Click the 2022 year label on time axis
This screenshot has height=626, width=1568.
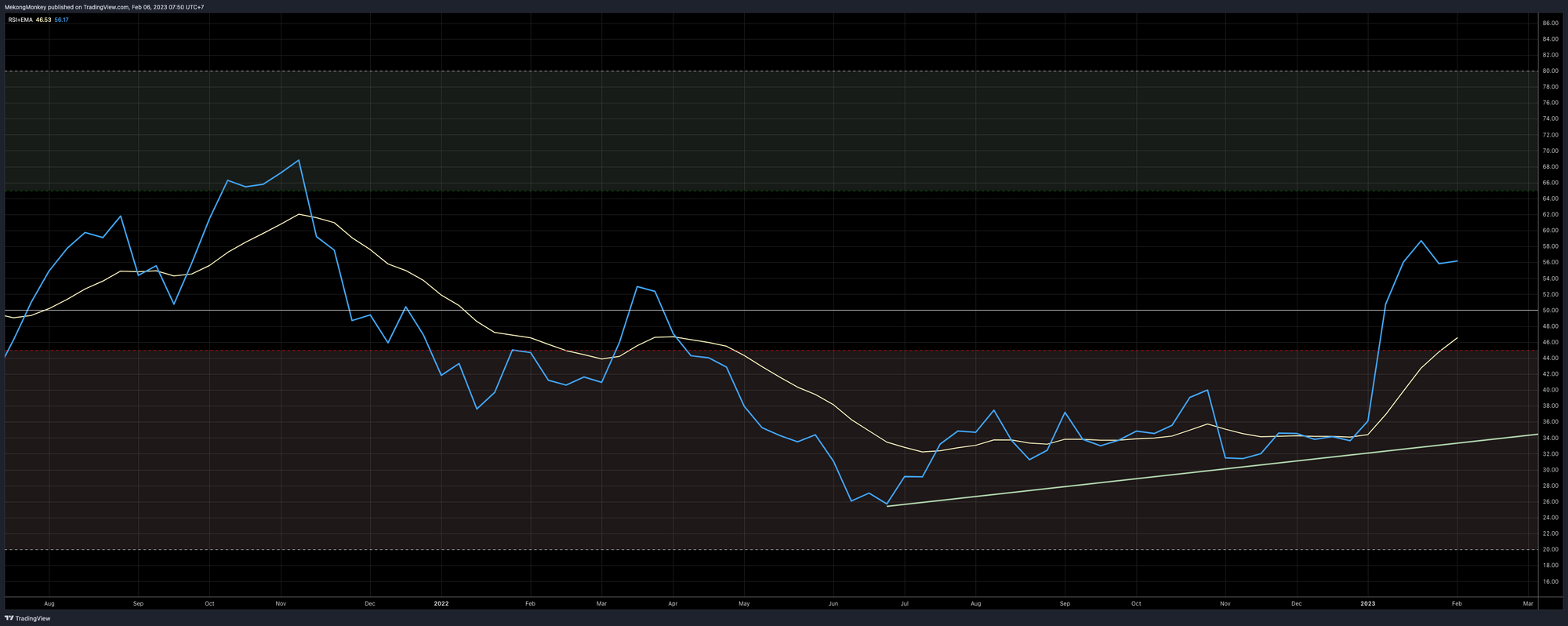441,604
